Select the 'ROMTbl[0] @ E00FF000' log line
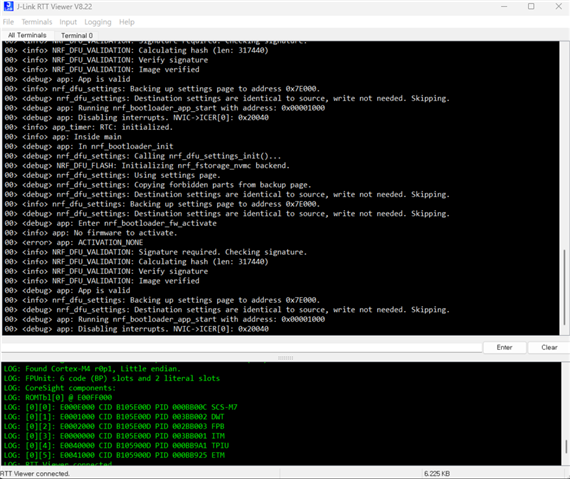The width and height of the screenshot is (570, 479). coord(58,398)
